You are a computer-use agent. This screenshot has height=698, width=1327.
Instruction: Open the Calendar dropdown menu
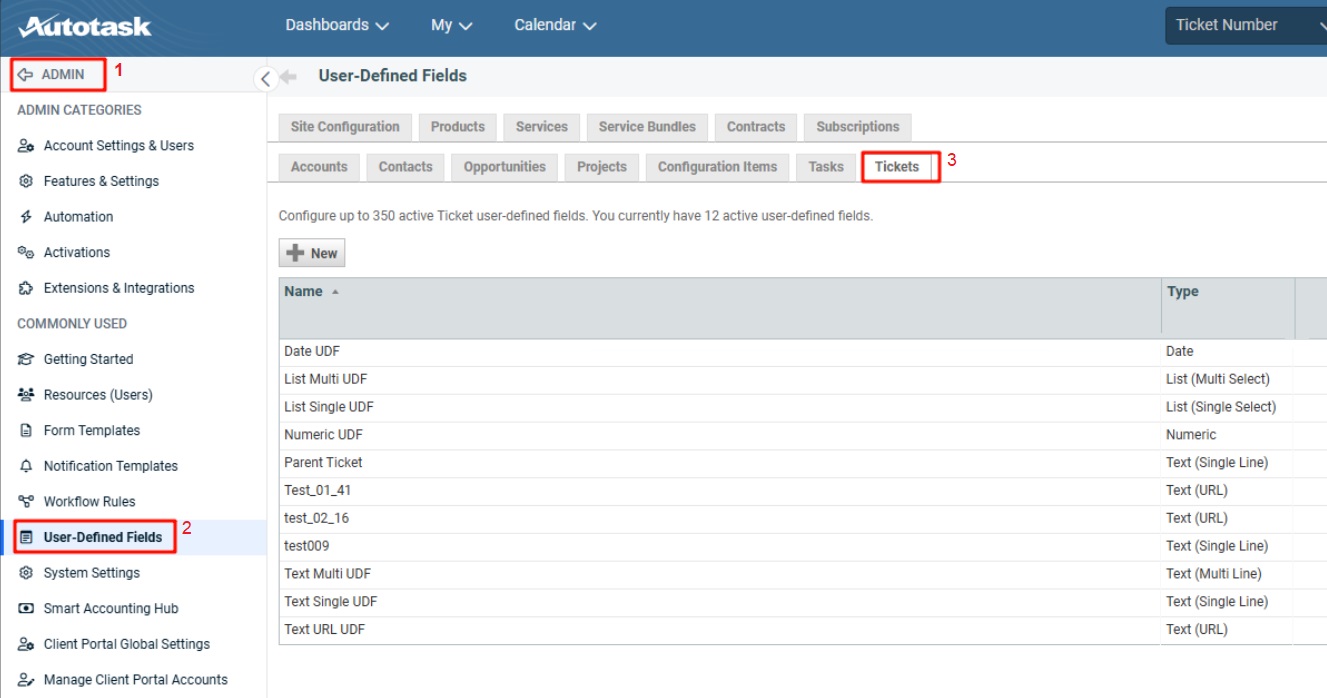click(x=555, y=25)
